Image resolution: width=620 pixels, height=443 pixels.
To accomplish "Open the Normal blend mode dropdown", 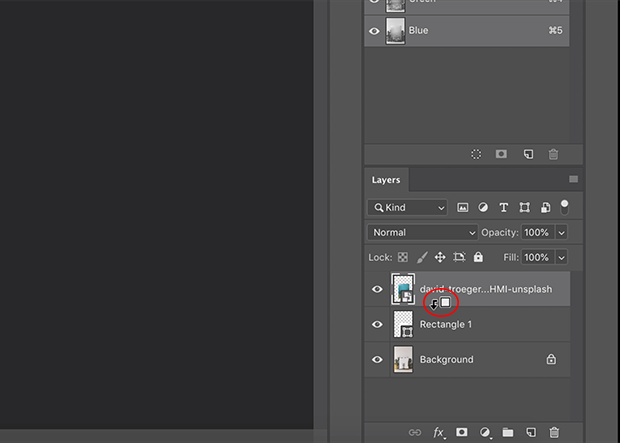I will (422, 233).
